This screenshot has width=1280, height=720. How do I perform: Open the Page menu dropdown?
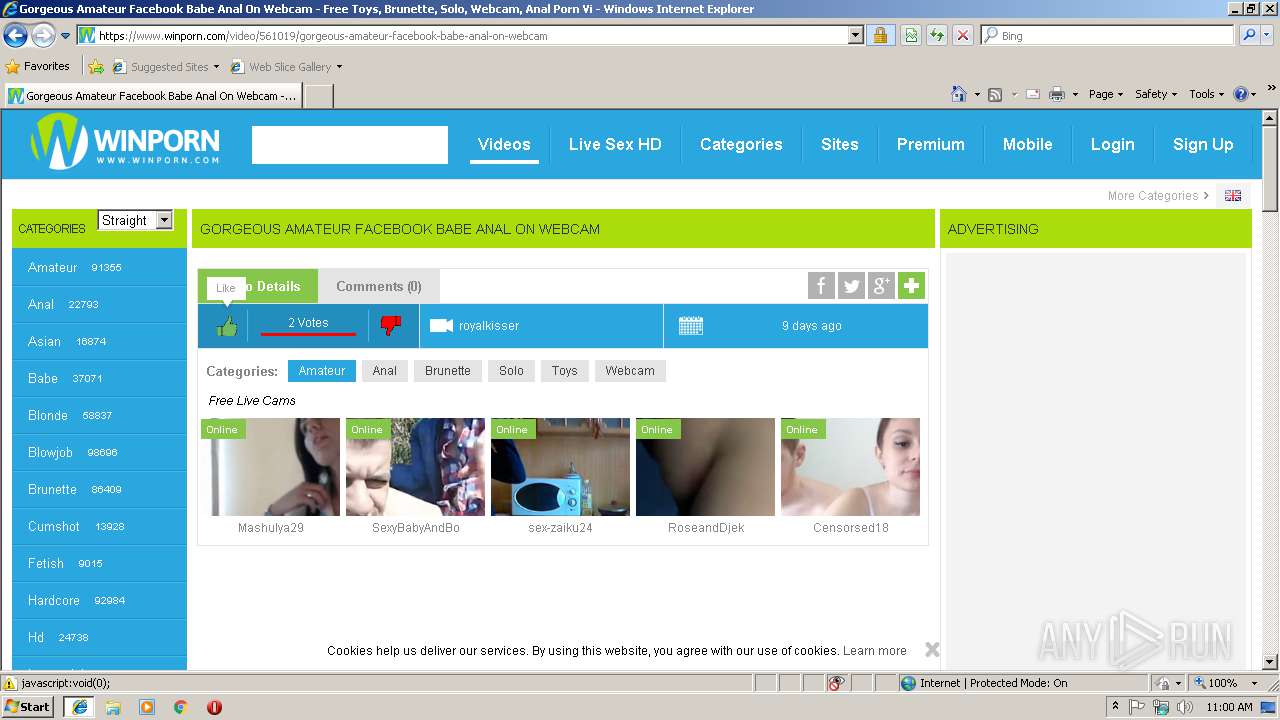1105,94
